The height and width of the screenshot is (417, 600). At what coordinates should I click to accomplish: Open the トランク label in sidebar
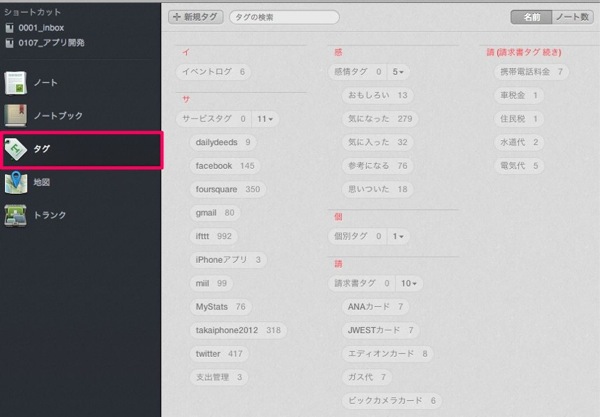pos(50,215)
